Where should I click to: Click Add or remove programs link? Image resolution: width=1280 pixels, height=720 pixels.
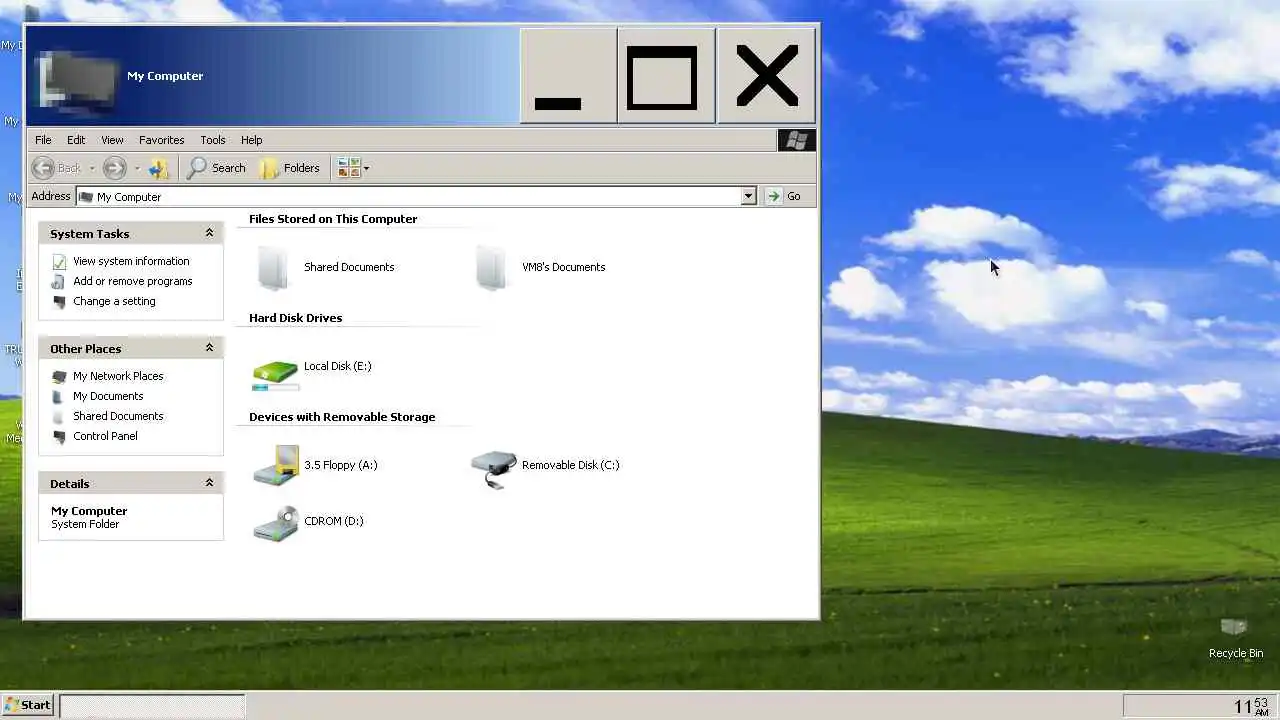[132, 281]
